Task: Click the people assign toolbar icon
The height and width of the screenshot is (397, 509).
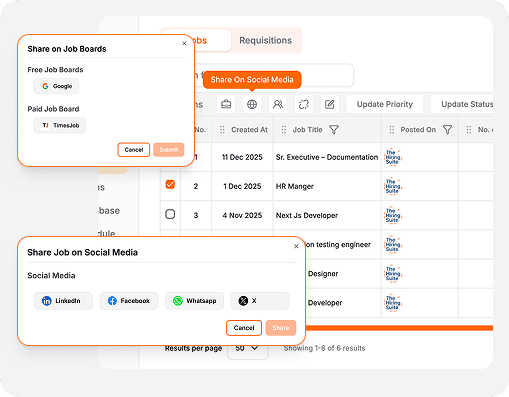Action: pyautogui.click(x=278, y=104)
